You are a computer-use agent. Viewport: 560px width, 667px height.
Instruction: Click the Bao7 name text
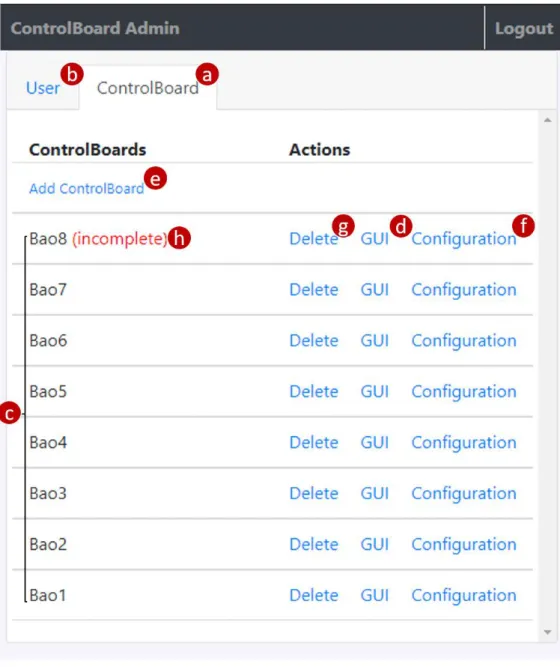pyautogui.click(x=48, y=290)
